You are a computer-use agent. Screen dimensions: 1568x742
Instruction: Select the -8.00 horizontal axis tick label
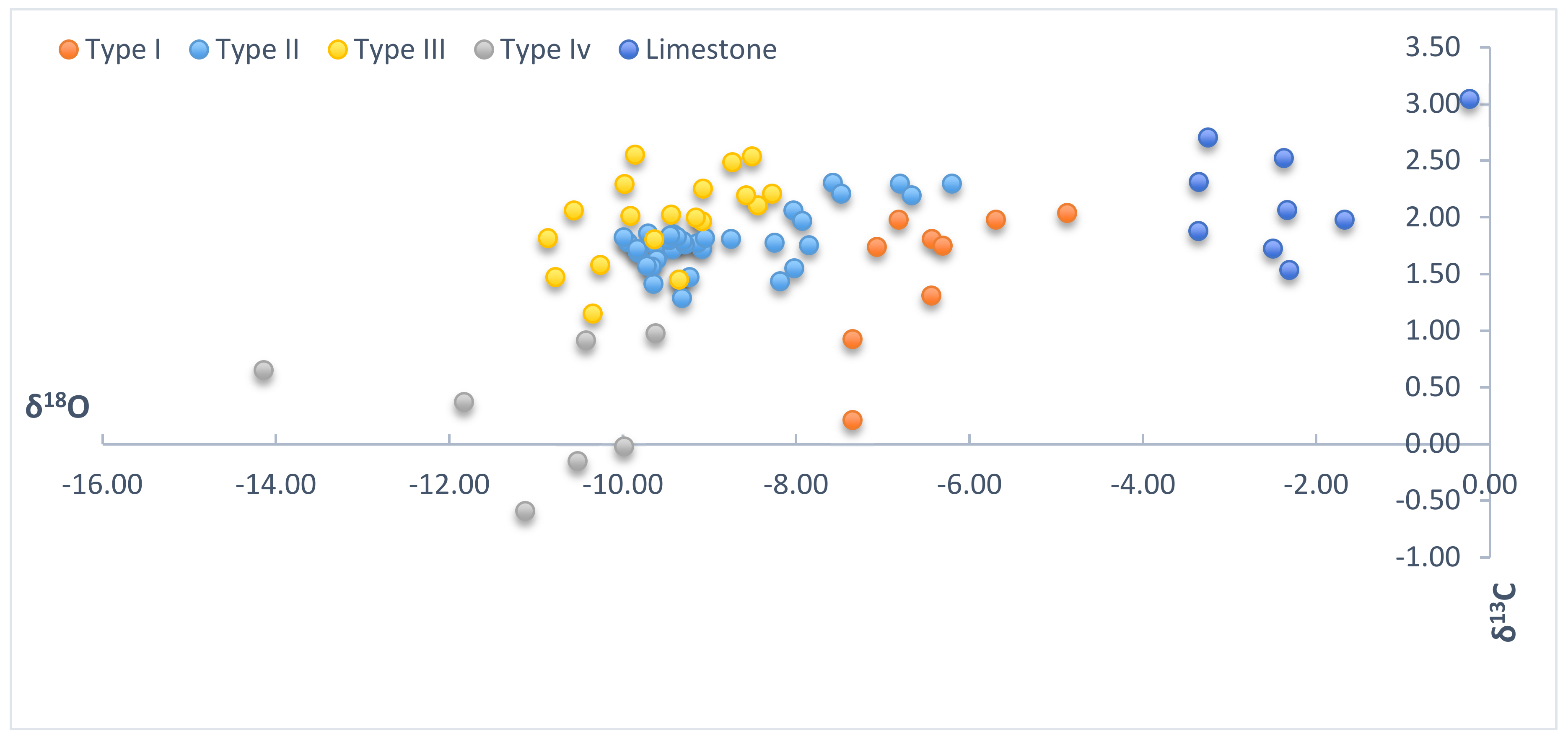click(796, 485)
